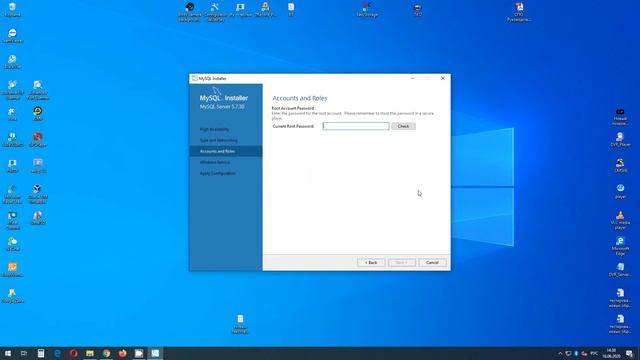Go back with the Back button
This screenshot has height=360, width=640.
click(x=371, y=262)
